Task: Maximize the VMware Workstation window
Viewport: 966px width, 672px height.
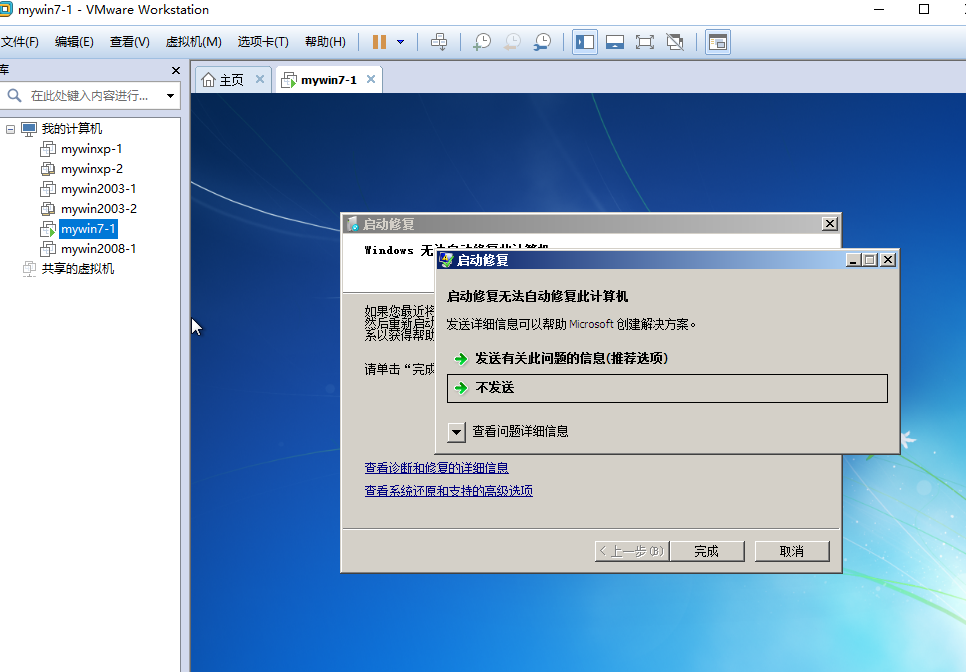Action: click(923, 9)
